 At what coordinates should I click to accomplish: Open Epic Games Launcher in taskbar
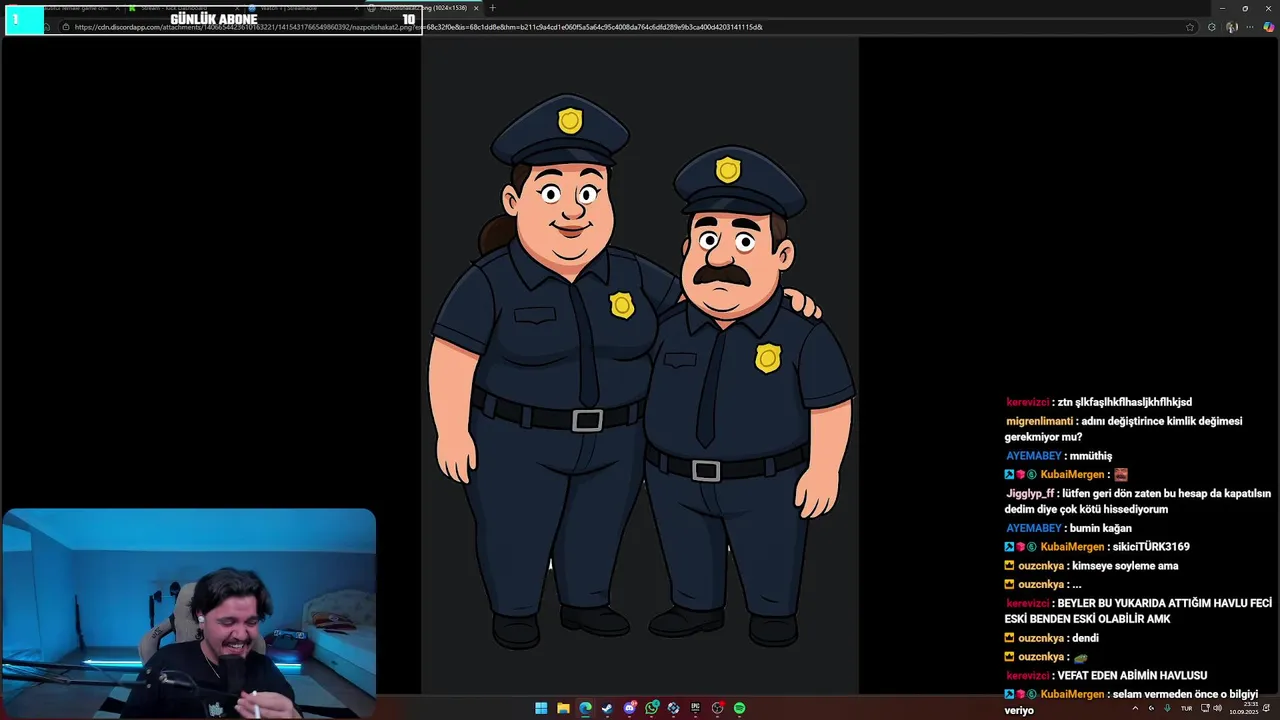(x=695, y=708)
